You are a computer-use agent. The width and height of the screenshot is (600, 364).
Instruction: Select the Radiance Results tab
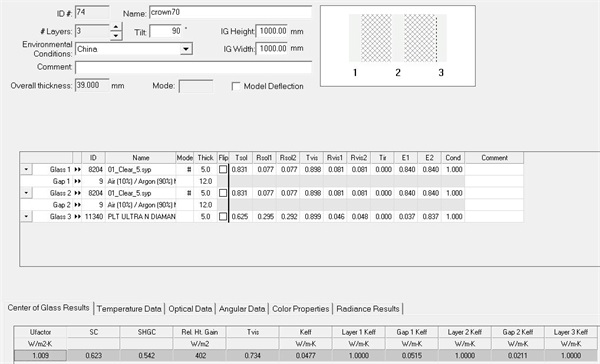[368, 309]
